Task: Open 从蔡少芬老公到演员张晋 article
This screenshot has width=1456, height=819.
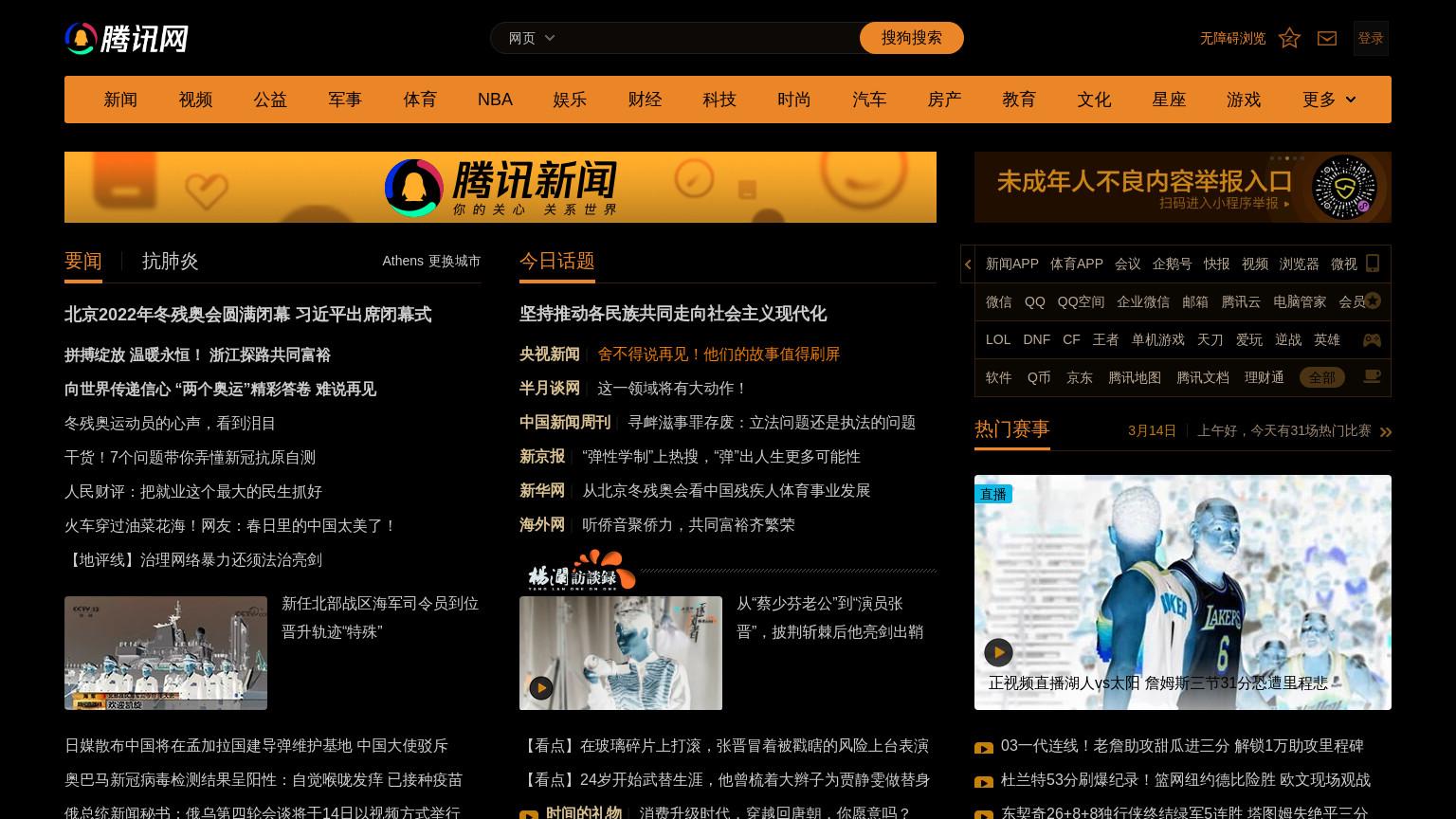Action: (x=830, y=617)
